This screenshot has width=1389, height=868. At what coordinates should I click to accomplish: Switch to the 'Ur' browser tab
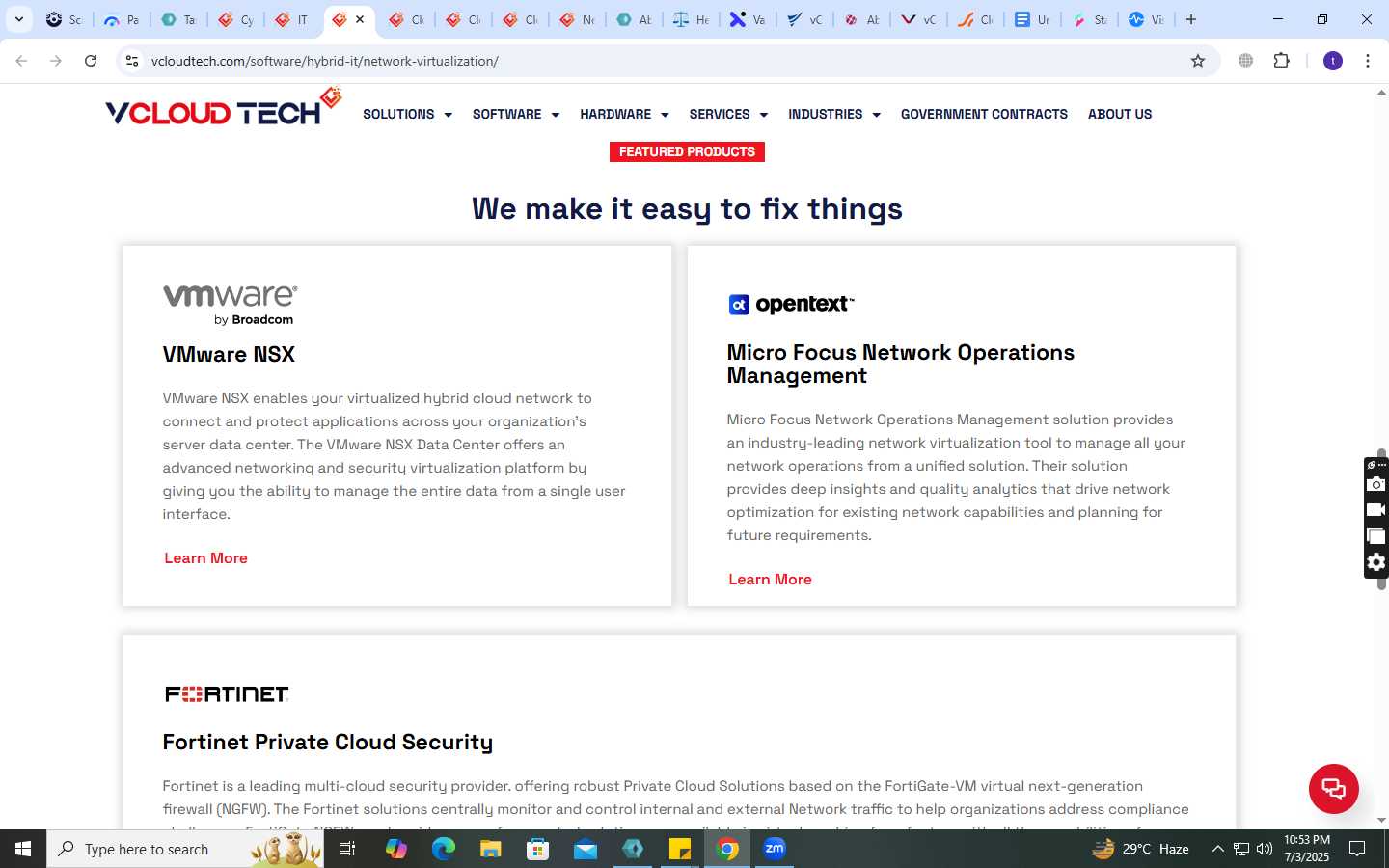tap(1033, 19)
